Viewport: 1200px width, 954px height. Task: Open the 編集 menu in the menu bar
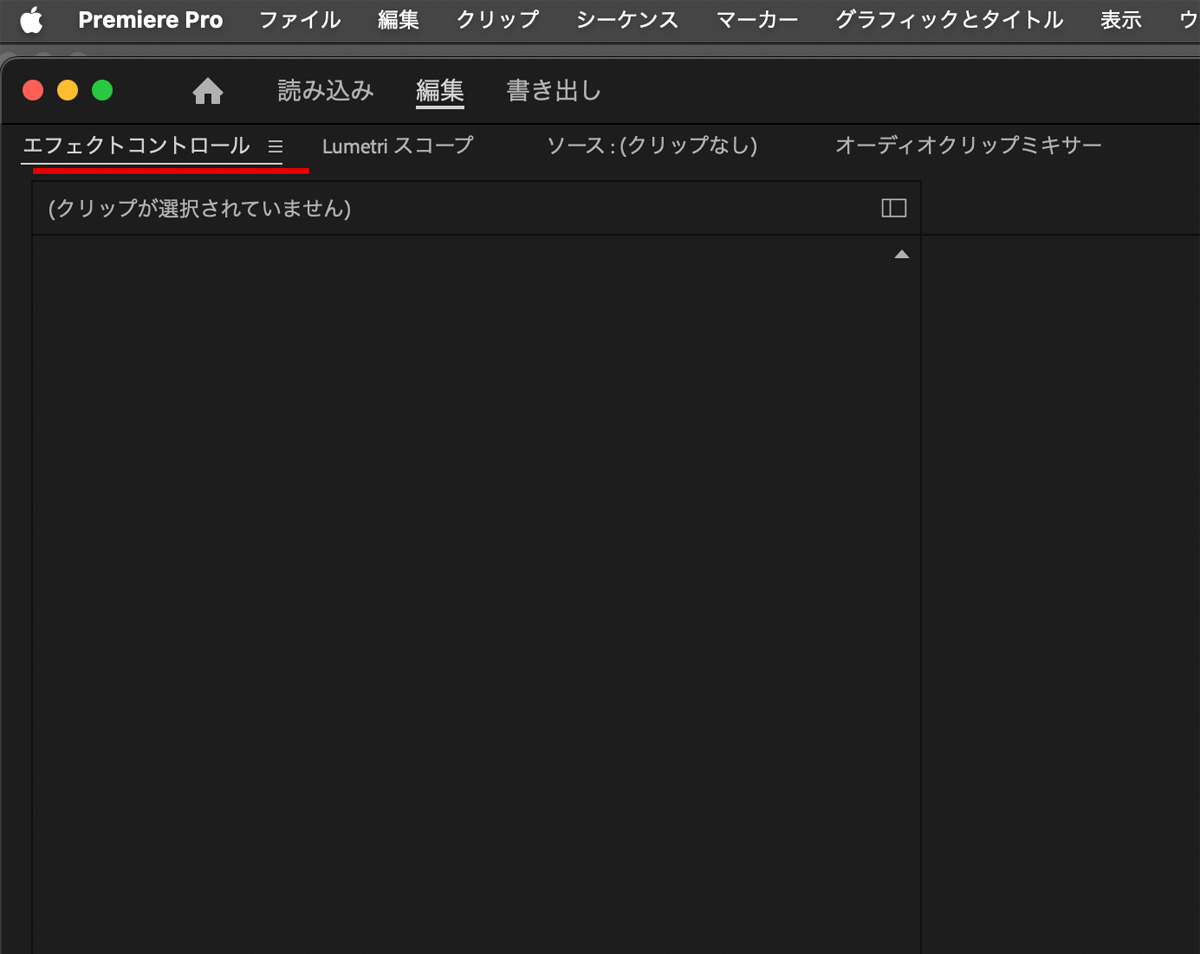coord(398,20)
